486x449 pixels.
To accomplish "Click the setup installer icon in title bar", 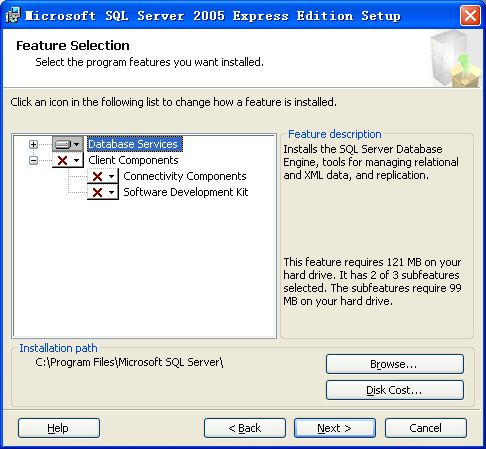I will coord(13,15).
